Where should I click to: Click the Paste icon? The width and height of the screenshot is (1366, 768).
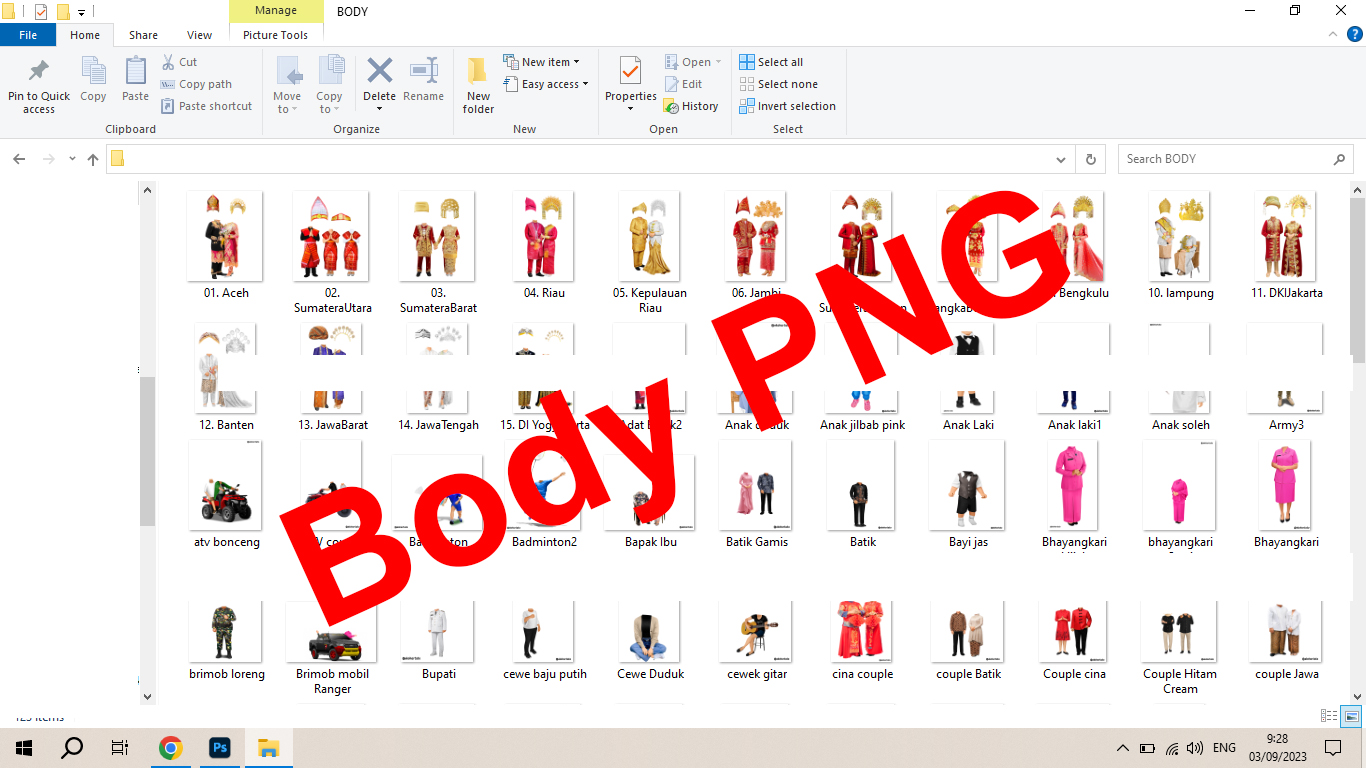[x=135, y=72]
